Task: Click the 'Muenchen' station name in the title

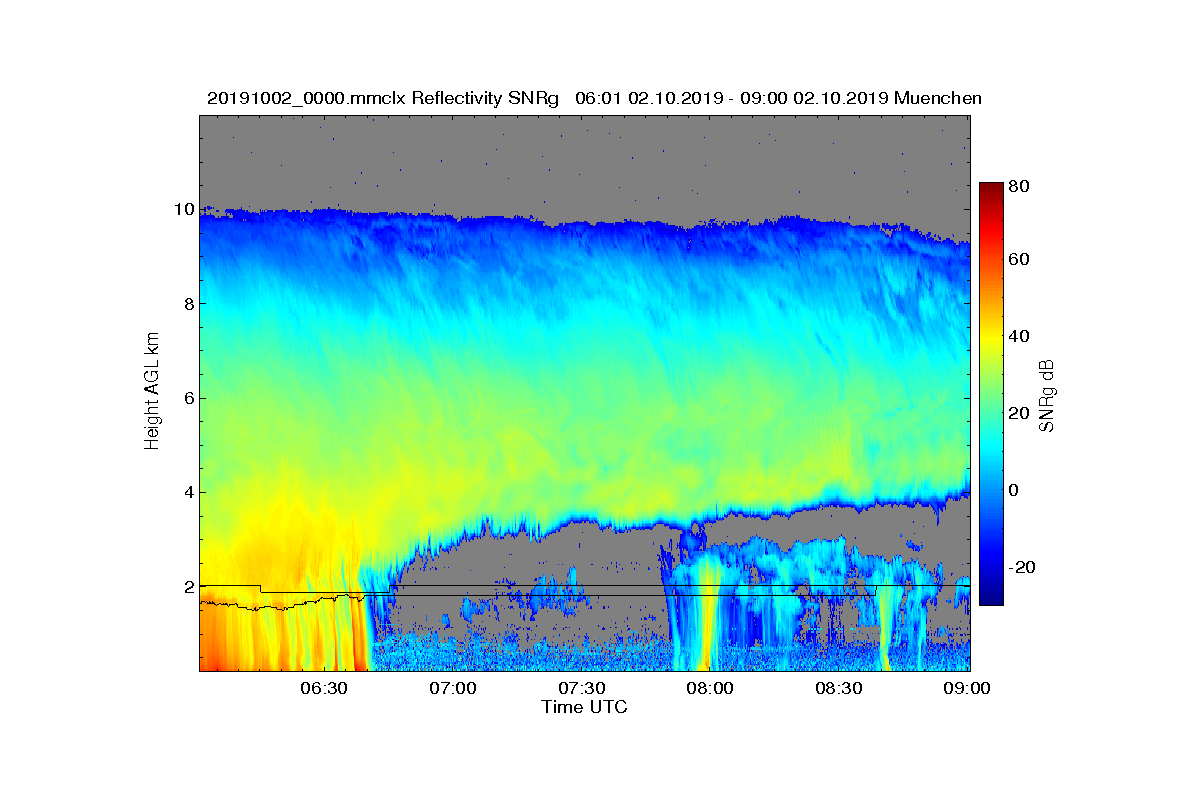Action: tap(938, 98)
